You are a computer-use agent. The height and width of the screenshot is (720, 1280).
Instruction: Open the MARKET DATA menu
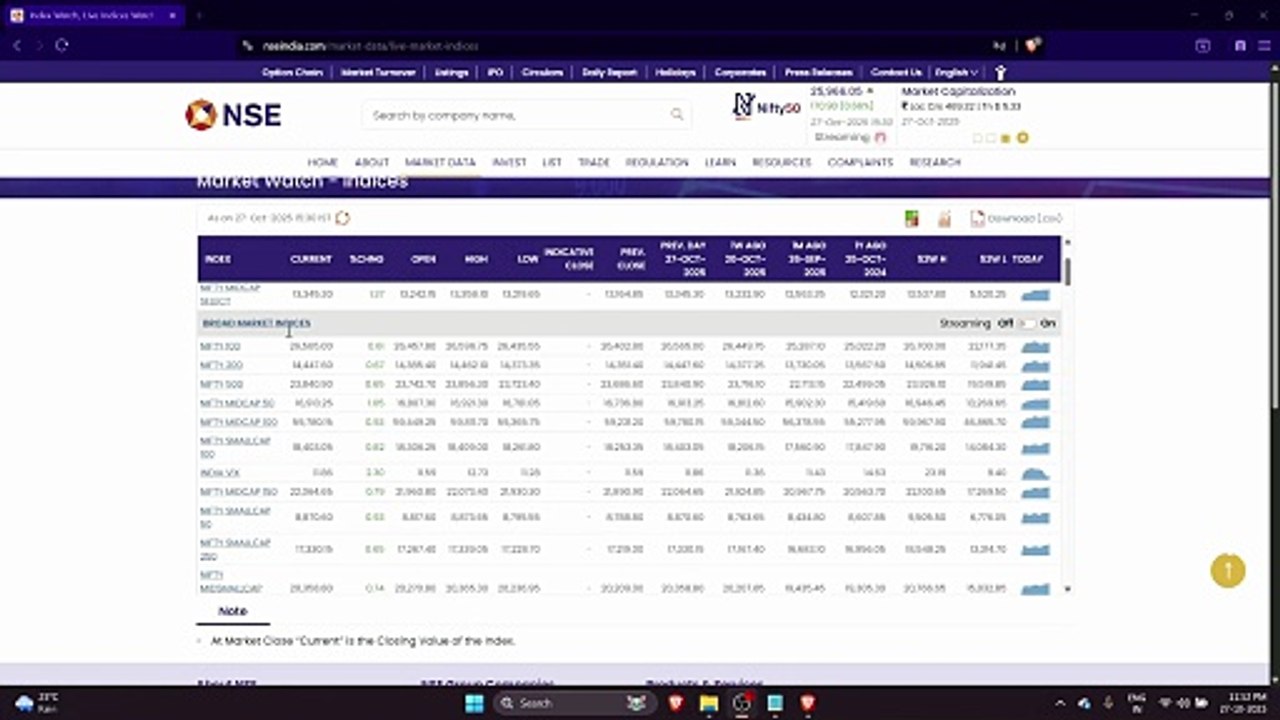440,162
